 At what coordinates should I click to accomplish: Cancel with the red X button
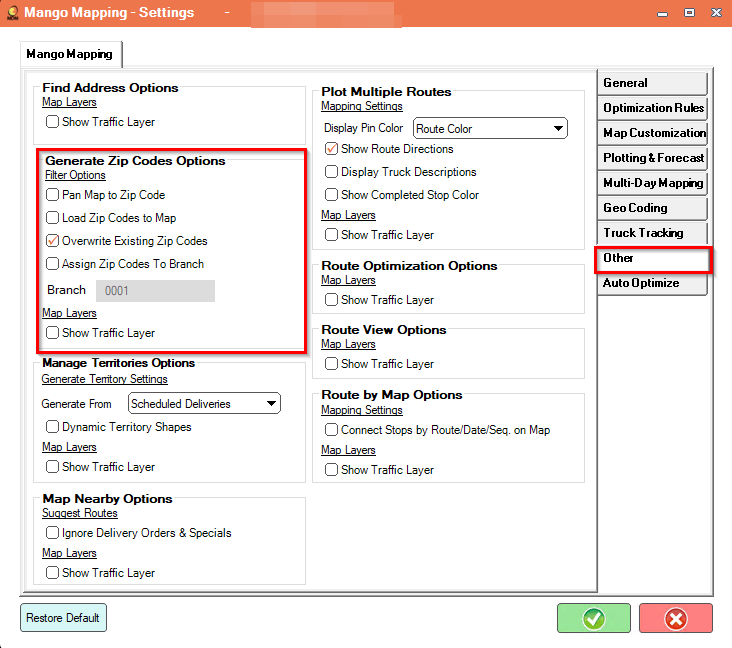click(x=676, y=618)
